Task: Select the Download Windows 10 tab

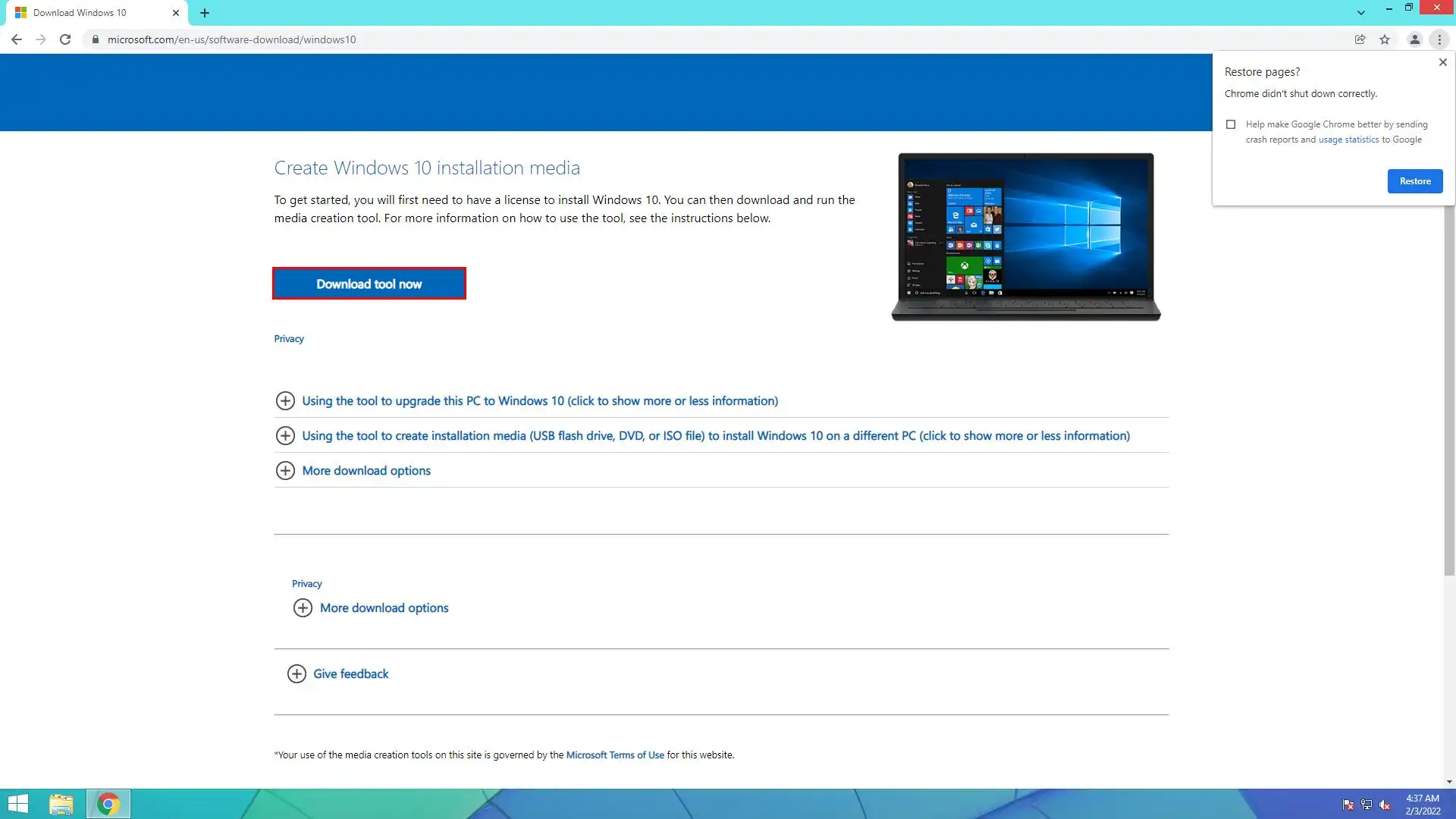Action: click(x=91, y=13)
